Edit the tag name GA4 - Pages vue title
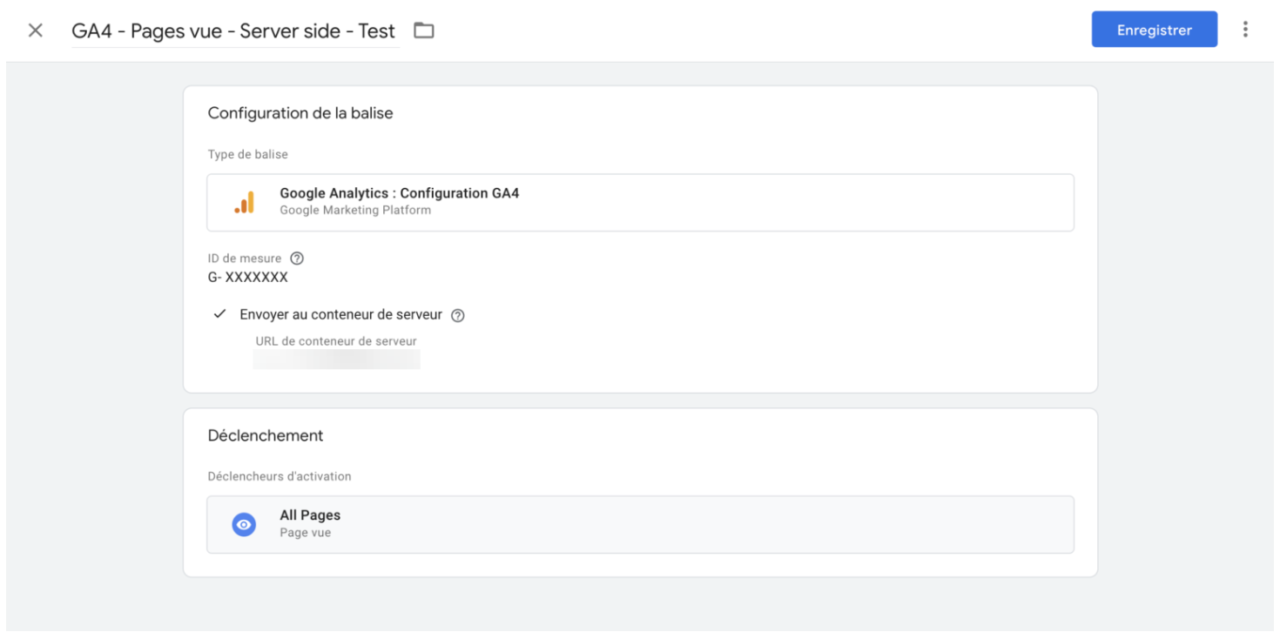 (234, 31)
